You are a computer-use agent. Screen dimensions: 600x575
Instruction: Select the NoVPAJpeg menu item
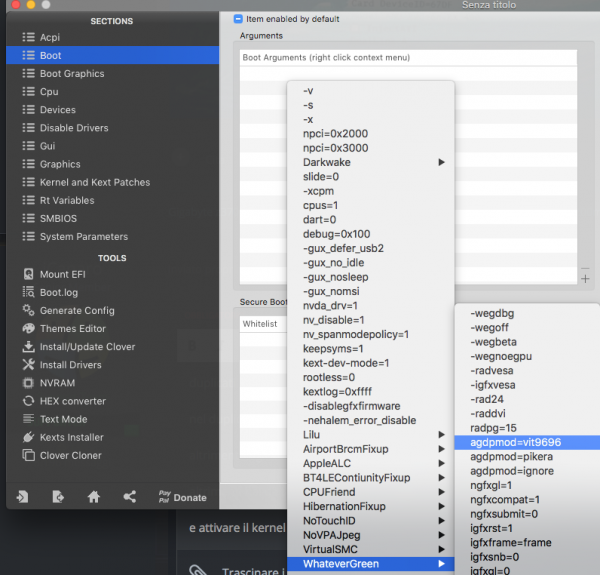coord(370,535)
